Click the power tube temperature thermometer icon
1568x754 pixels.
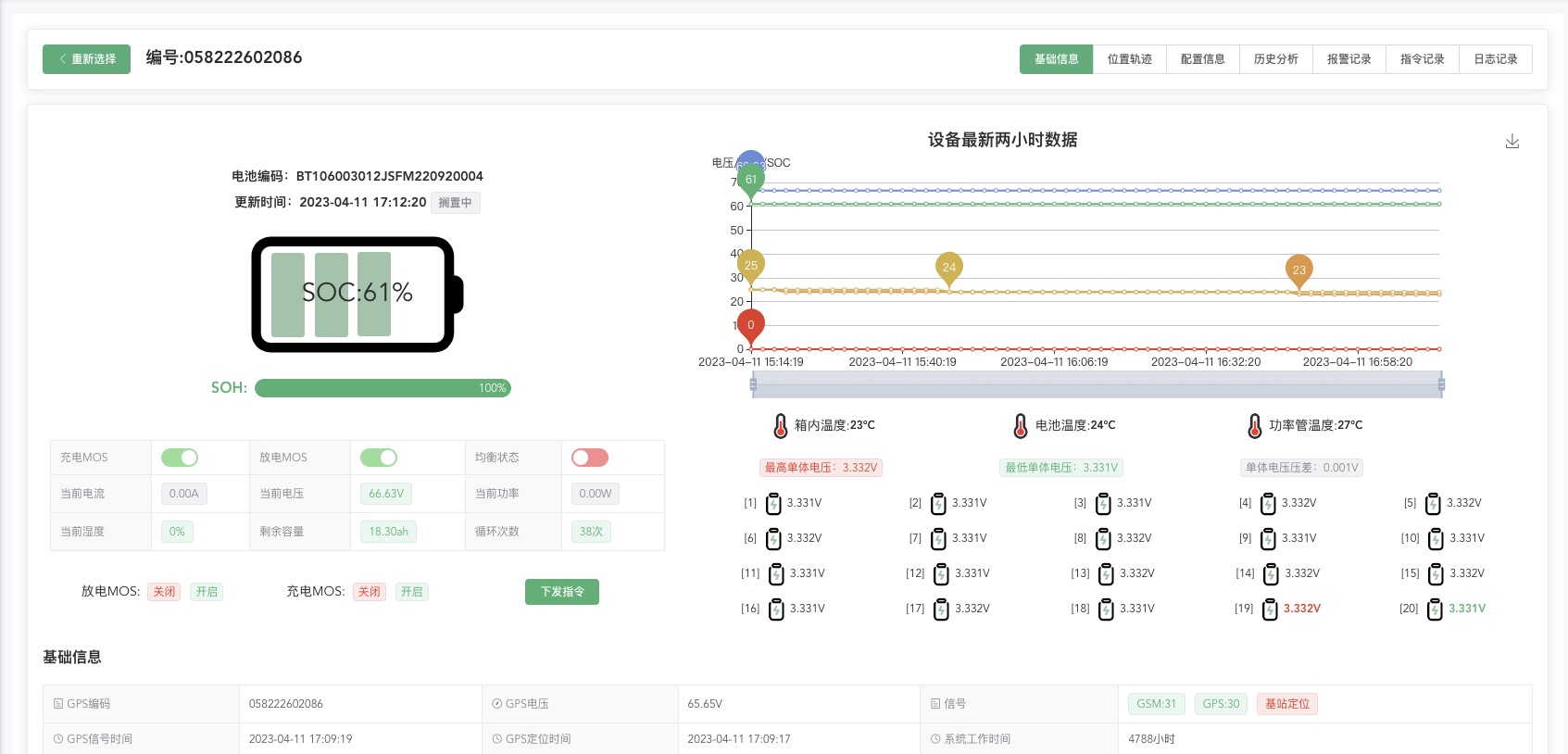[x=1255, y=426]
